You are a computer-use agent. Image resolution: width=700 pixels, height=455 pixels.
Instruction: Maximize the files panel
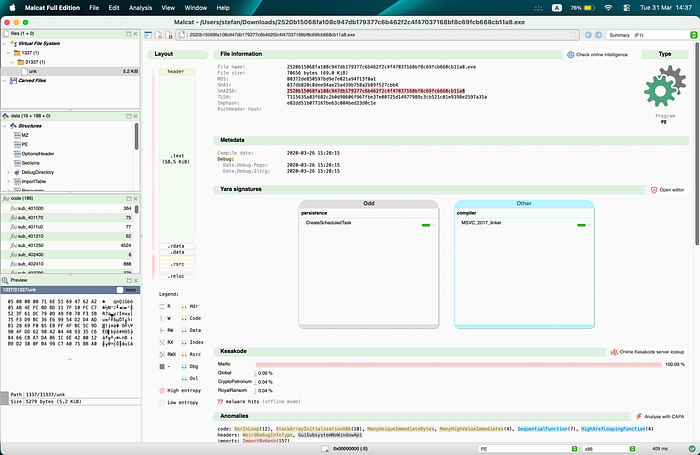(129, 33)
